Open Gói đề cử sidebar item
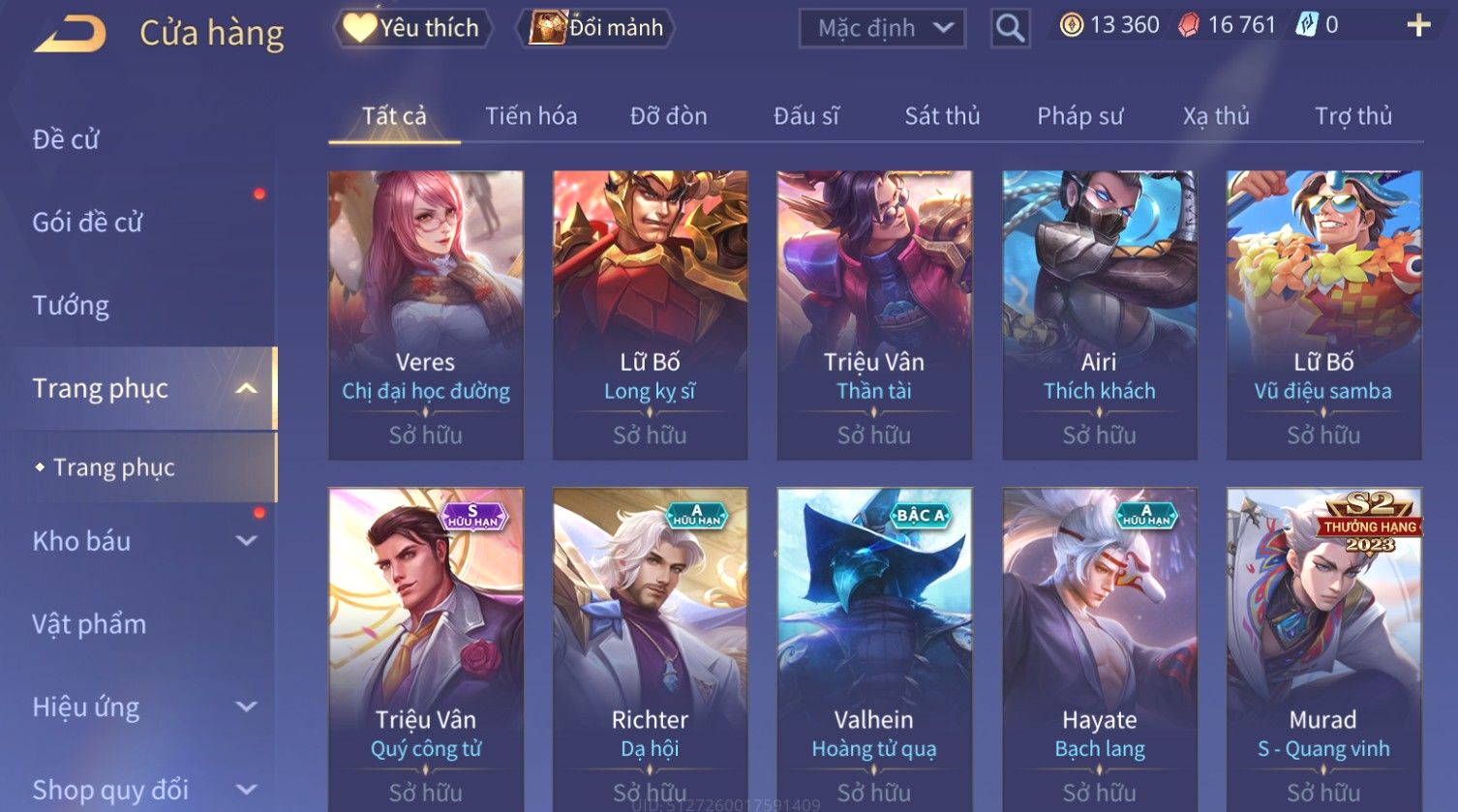This screenshot has width=1458, height=812. click(87, 223)
